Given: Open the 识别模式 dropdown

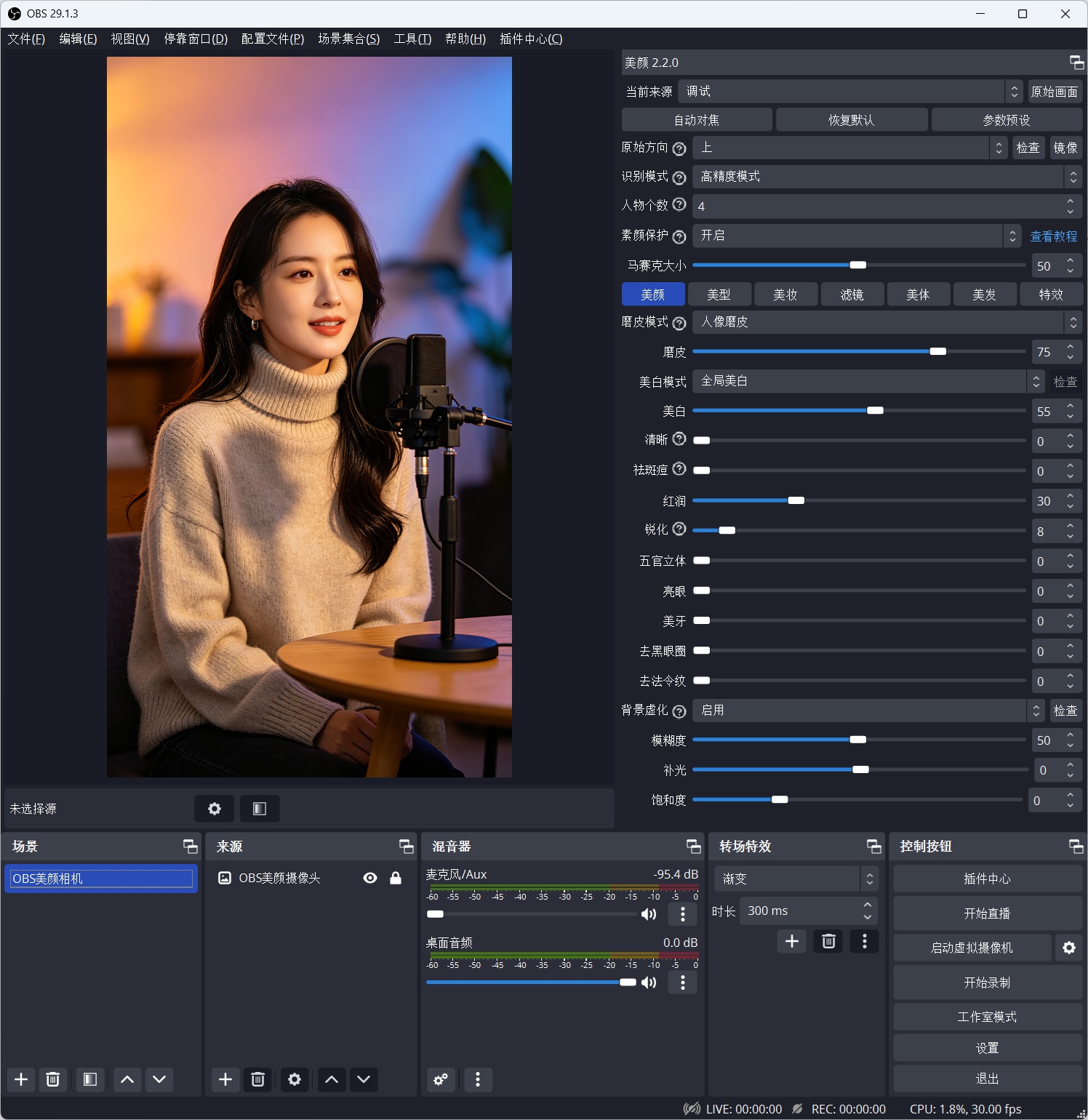Looking at the screenshot, I should coord(885,177).
